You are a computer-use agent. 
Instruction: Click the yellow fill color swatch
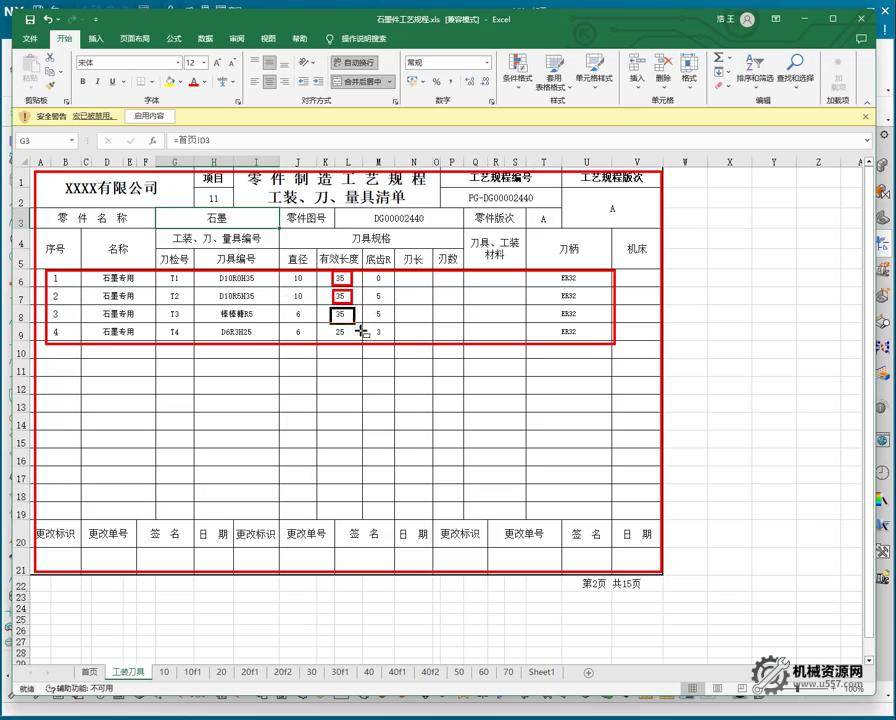169,82
